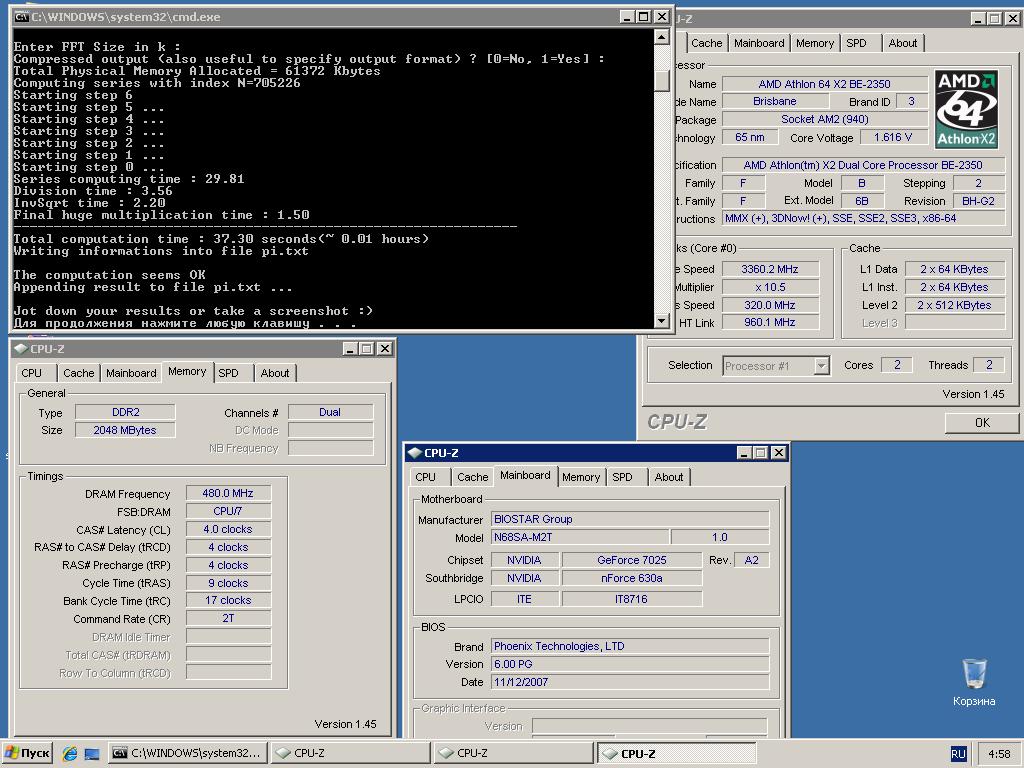Open Mainboard tab in processor CPU-Z window
1024x768 pixels.
click(759, 43)
